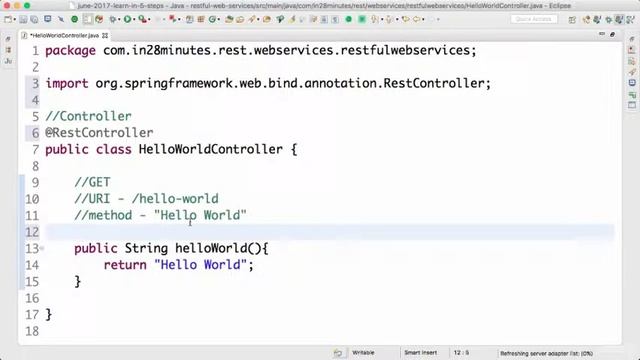Open the External Tools dropdown arrow
Image resolution: width=640 pixels, height=360 pixels.
click(149, 20)
